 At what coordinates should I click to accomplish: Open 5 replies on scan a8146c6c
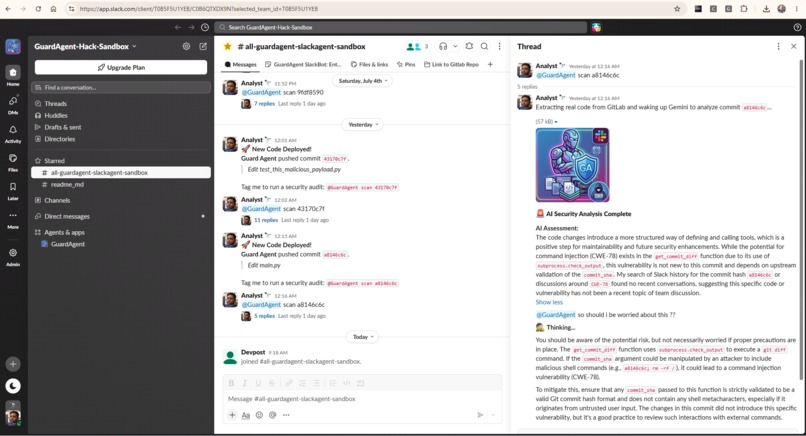tap(264, 316)
